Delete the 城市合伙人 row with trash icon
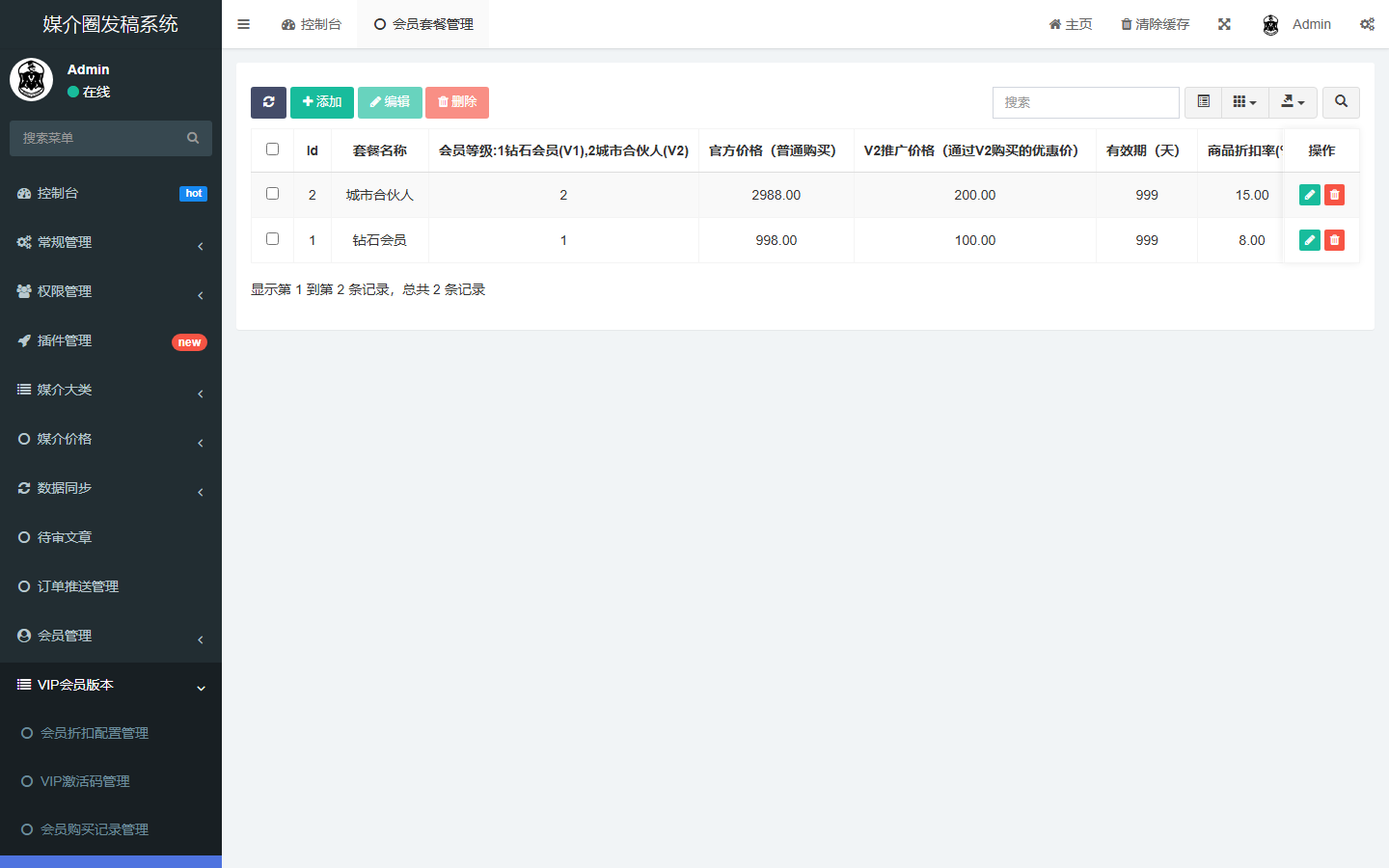 (1334, 195)
